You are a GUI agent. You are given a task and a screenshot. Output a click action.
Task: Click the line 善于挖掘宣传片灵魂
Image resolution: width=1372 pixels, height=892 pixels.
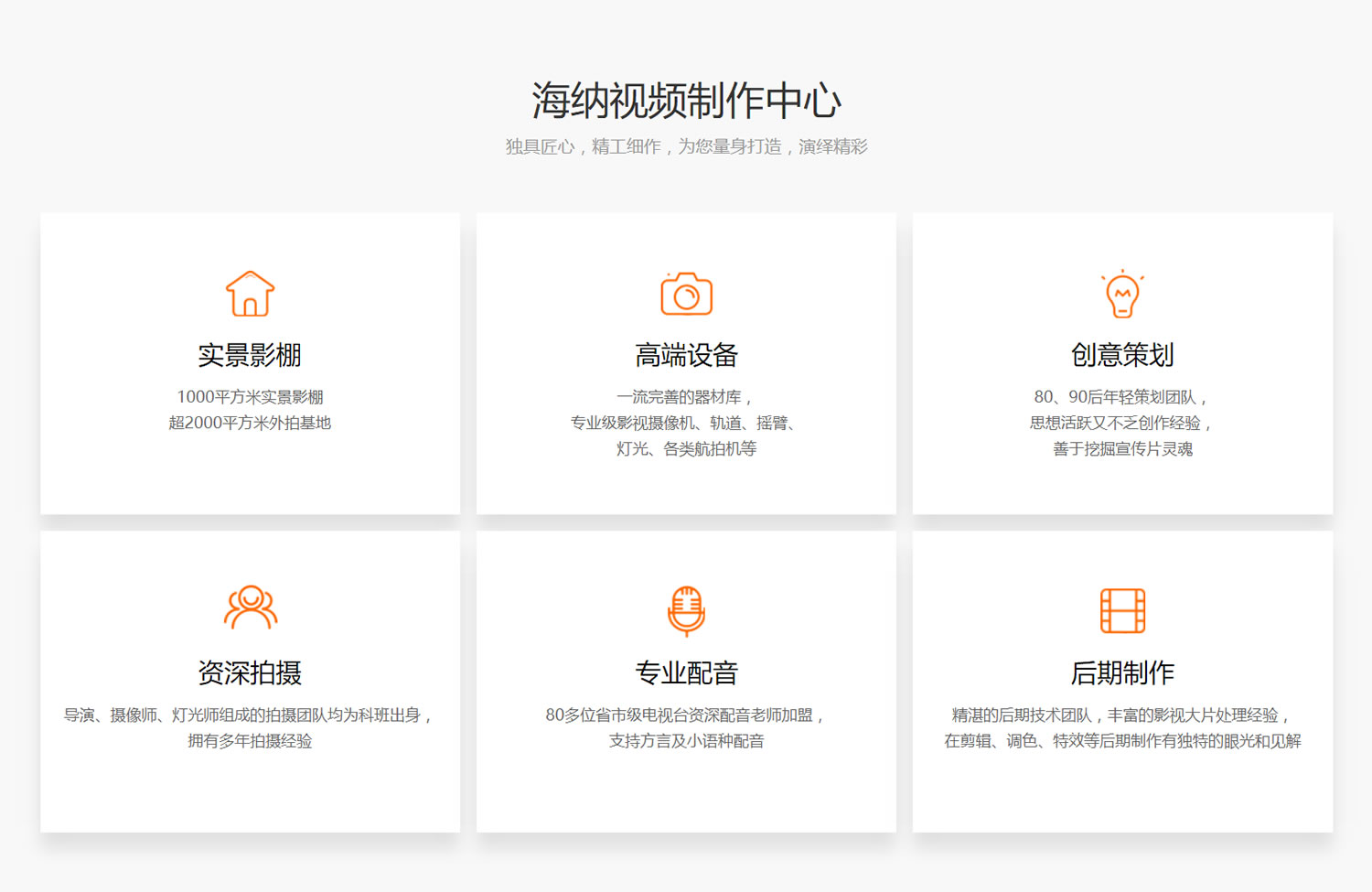[1122, 448]
